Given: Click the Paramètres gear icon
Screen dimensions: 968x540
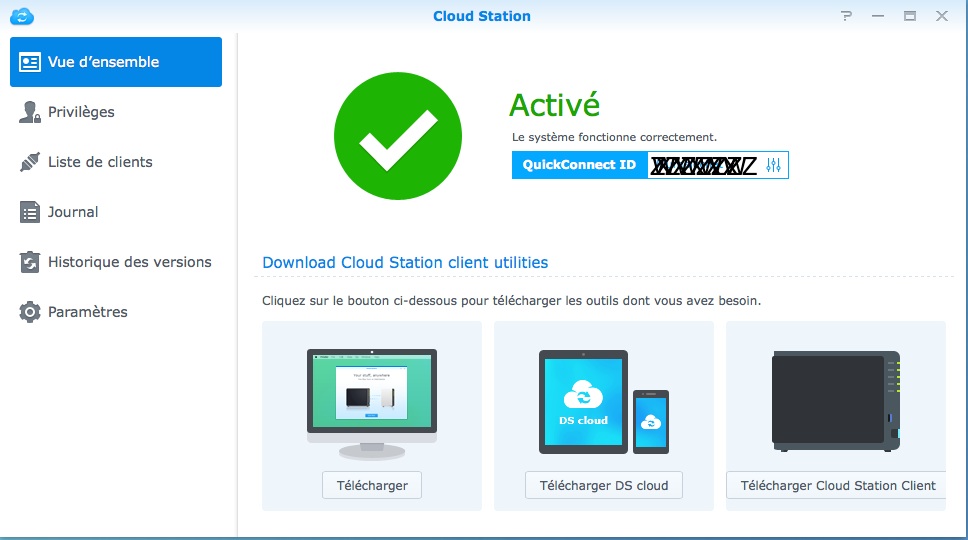Looking at the screenshot, I should (x=30, y=312).
